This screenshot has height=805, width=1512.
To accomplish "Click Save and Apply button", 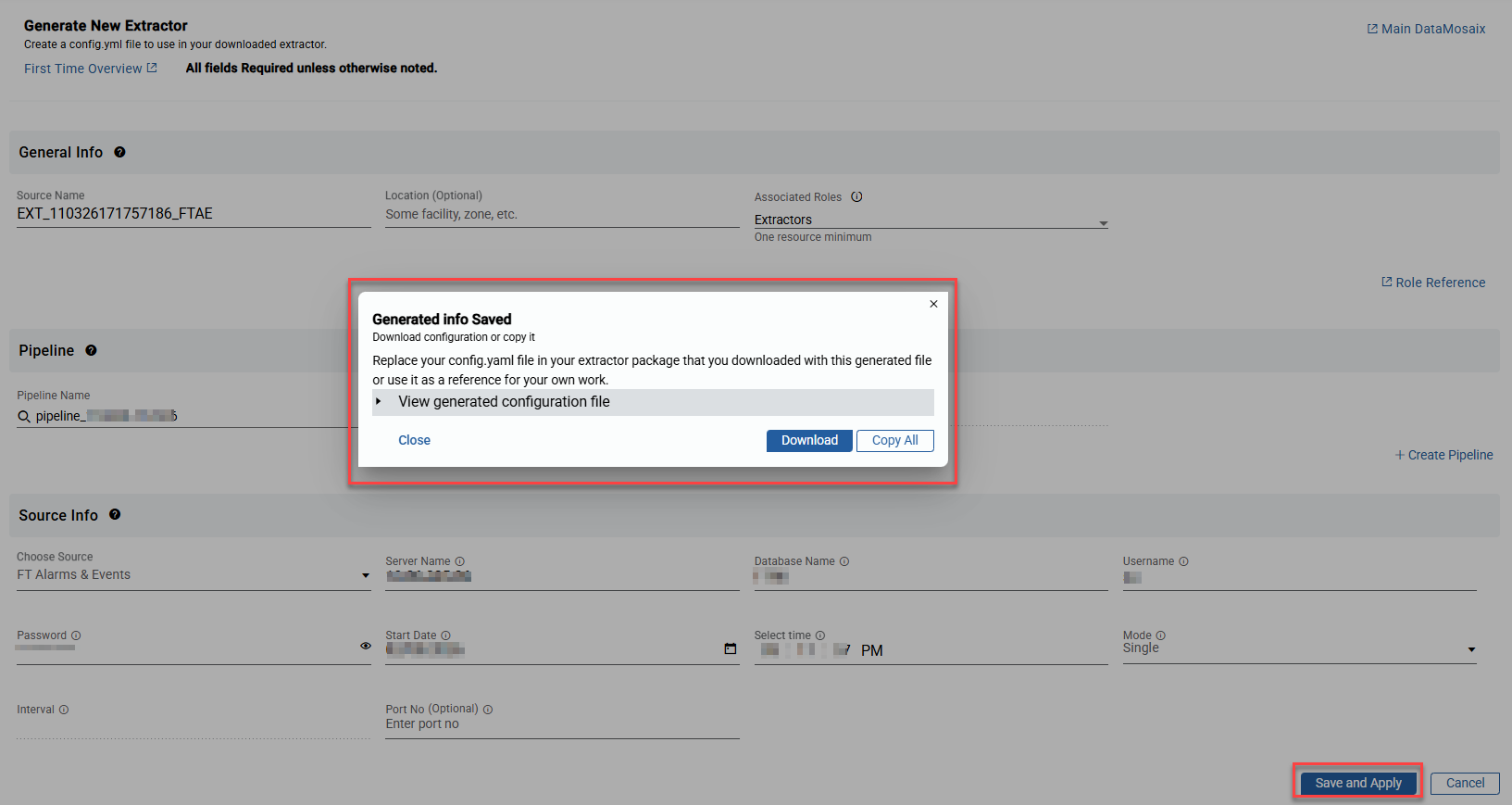I will coord(1358,783).
